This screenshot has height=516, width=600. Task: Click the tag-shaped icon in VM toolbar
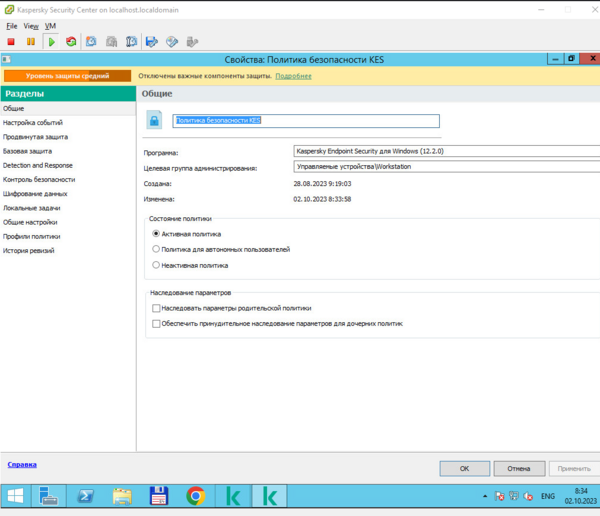(172, 41)
